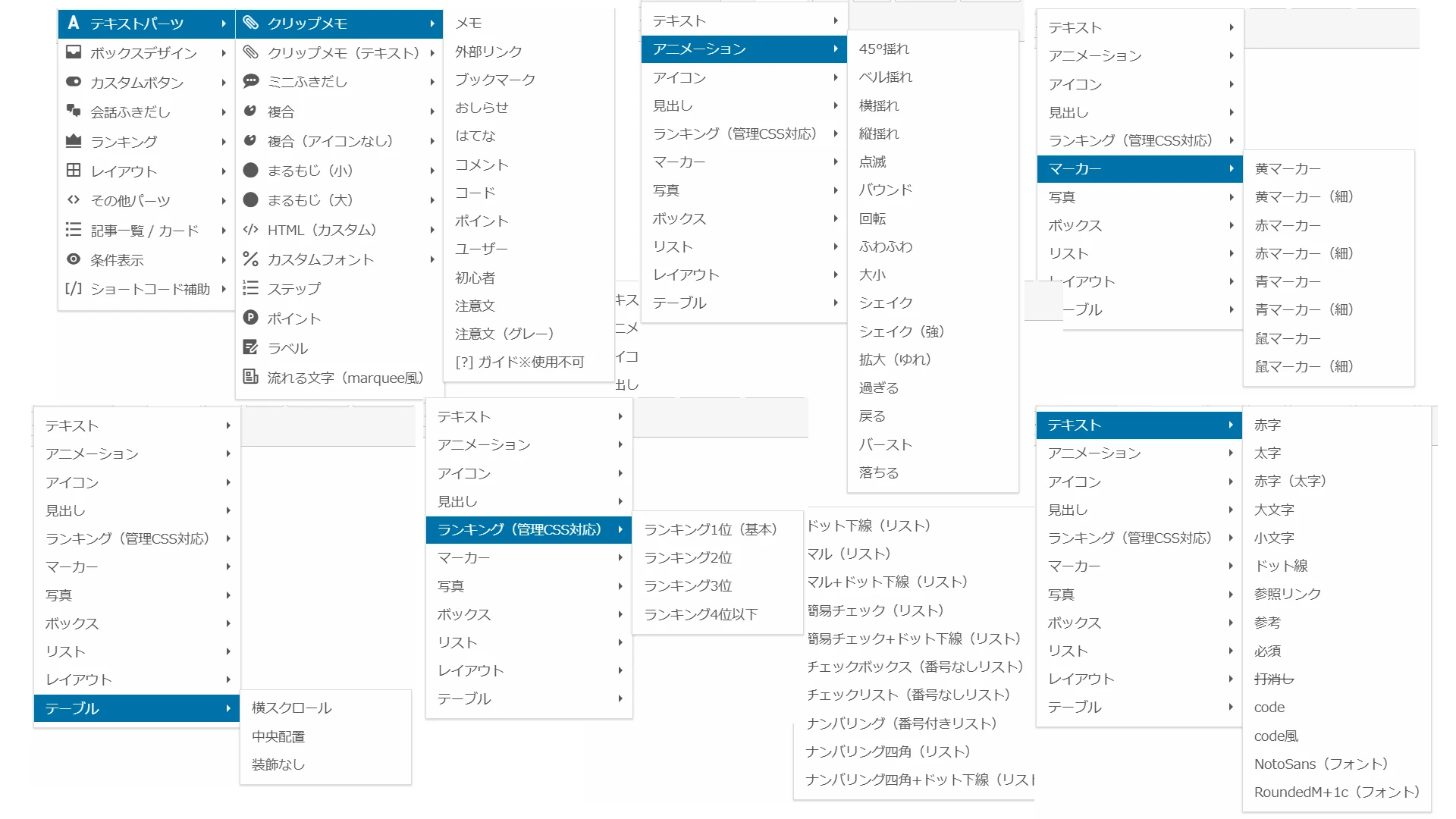The image size is (1456, 819).
Task: Choose 装飾なし table option
Action: tap(278, 764)
